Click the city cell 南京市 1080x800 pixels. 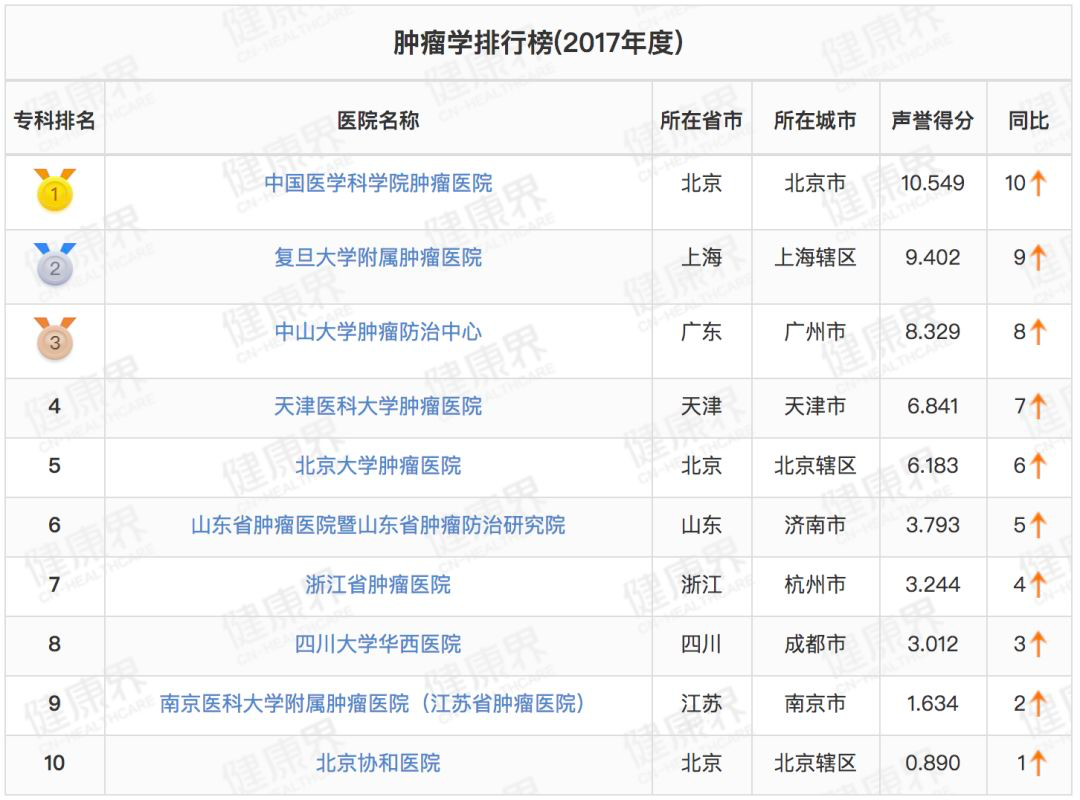click(x=816, y=704)
